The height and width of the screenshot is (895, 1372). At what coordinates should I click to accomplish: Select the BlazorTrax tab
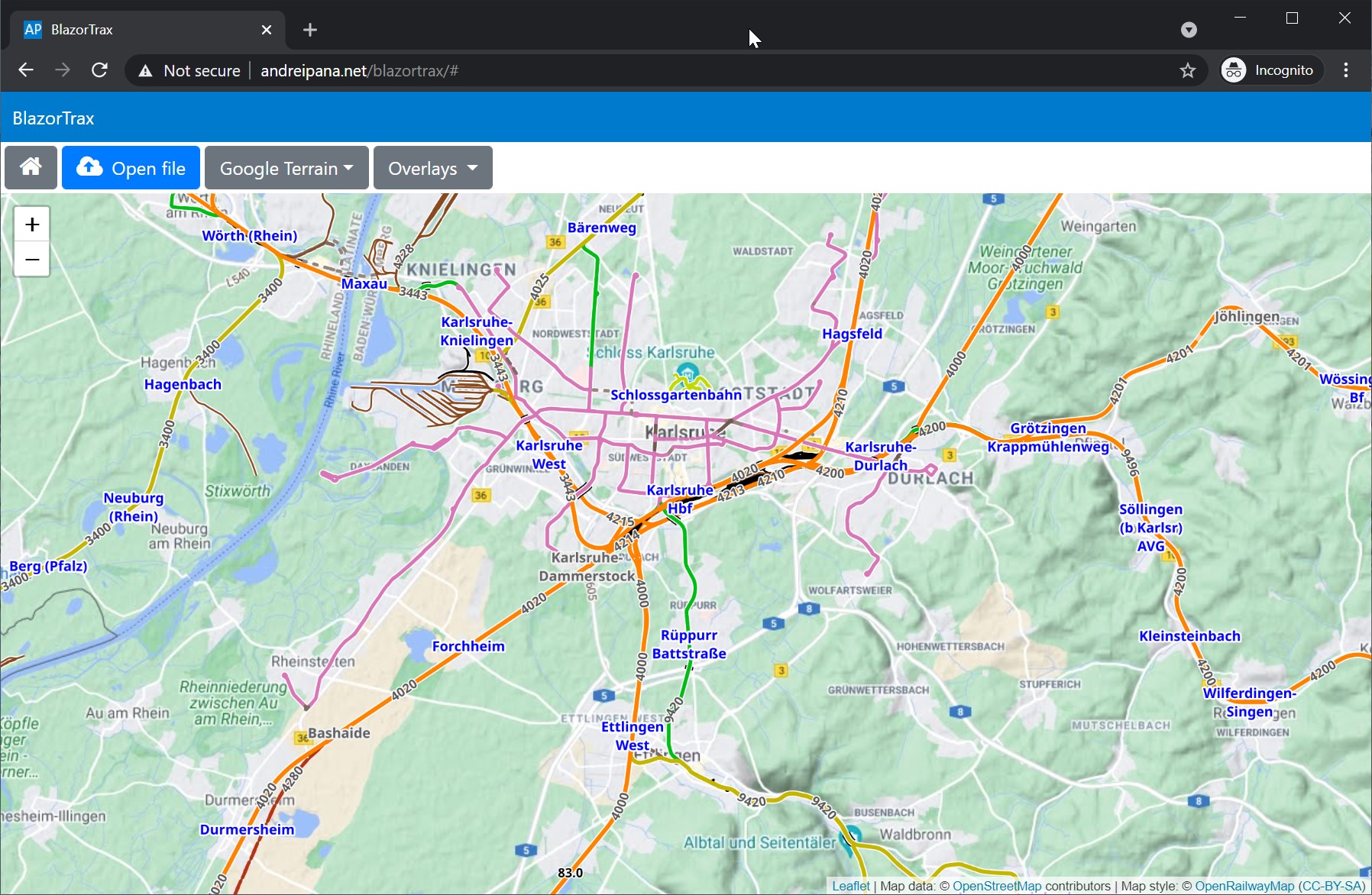tap(147, 30)
